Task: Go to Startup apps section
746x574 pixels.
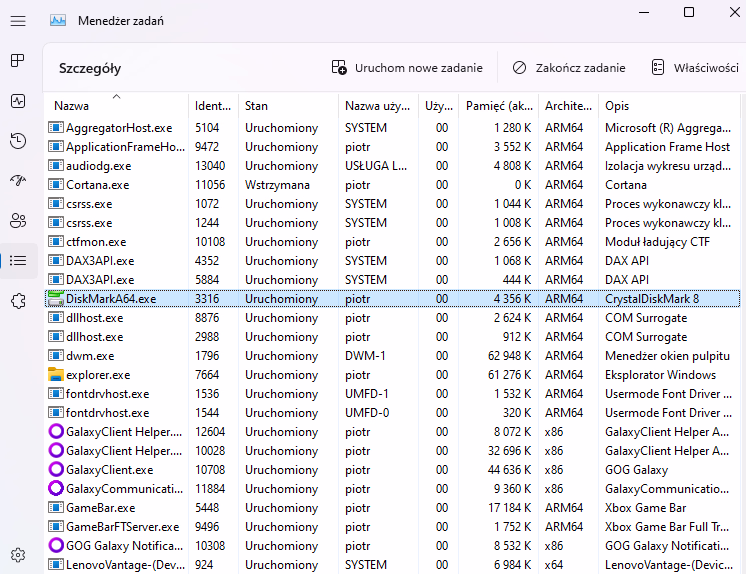Action: (x=18, y=181)
